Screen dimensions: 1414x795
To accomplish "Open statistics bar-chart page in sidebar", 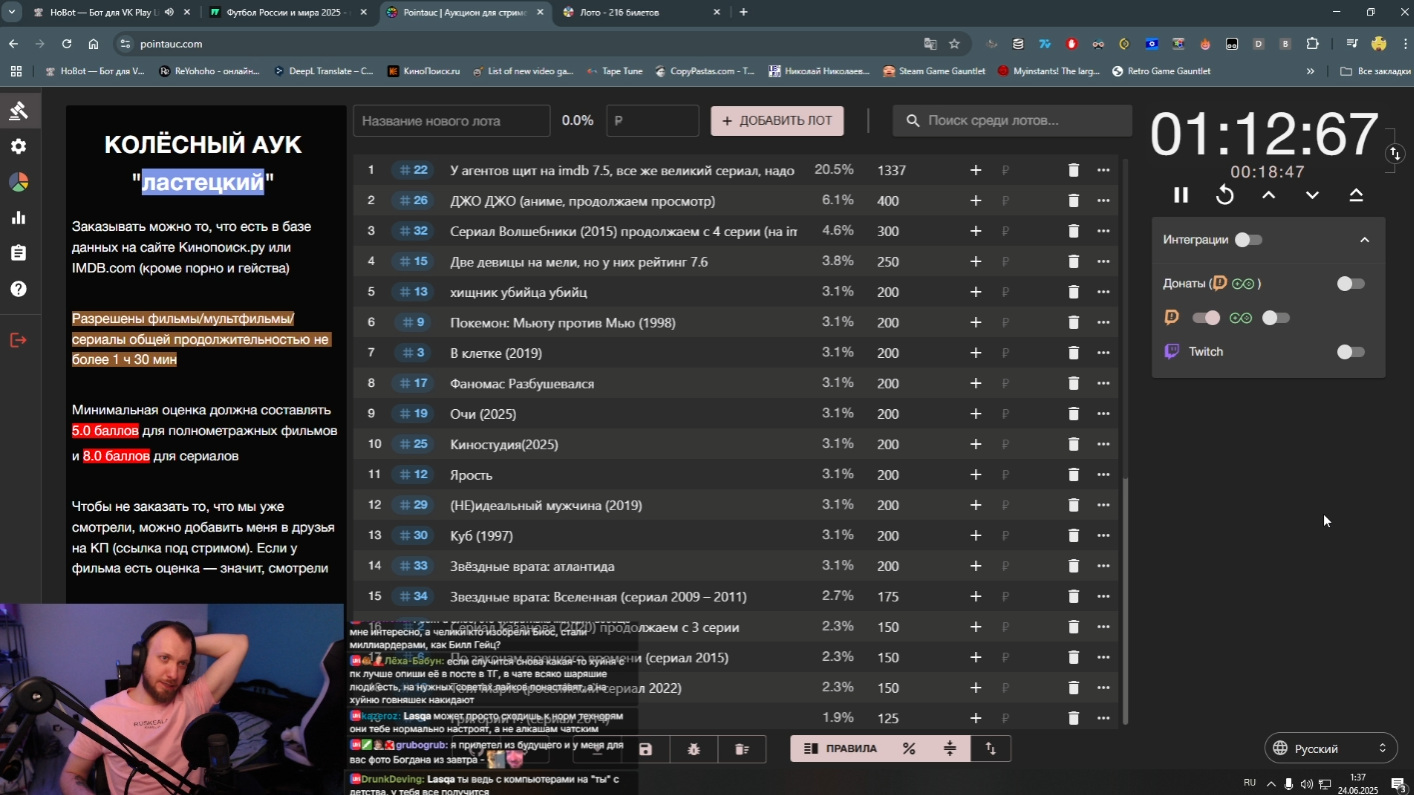I will (x=18, y=218).
